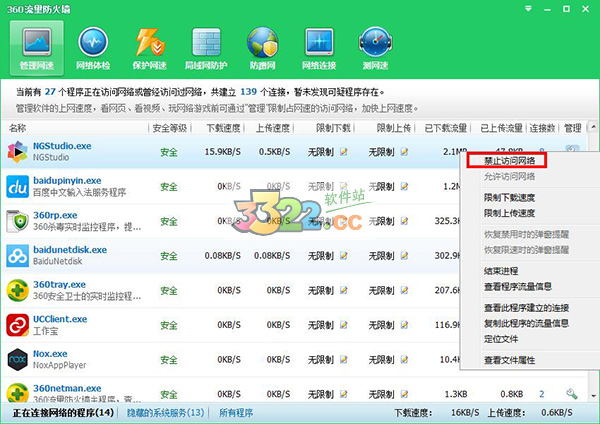This screenshot has height=424, width=600.
Task: Open the 网络连接 tool
Action: (x=319, y=49)
